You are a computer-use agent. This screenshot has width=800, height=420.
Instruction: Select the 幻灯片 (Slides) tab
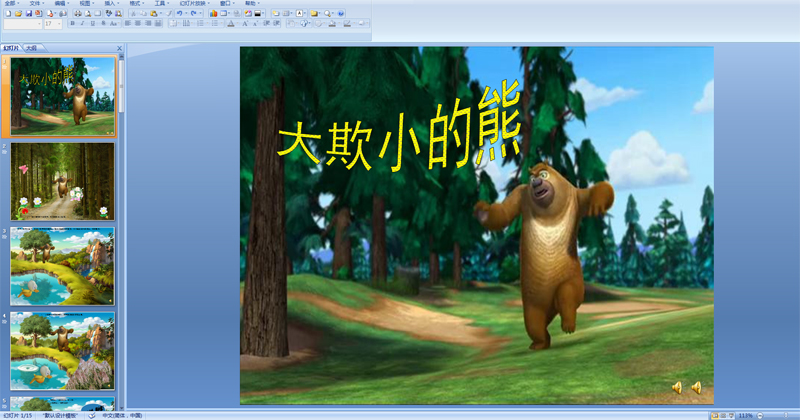pos(10,48)
